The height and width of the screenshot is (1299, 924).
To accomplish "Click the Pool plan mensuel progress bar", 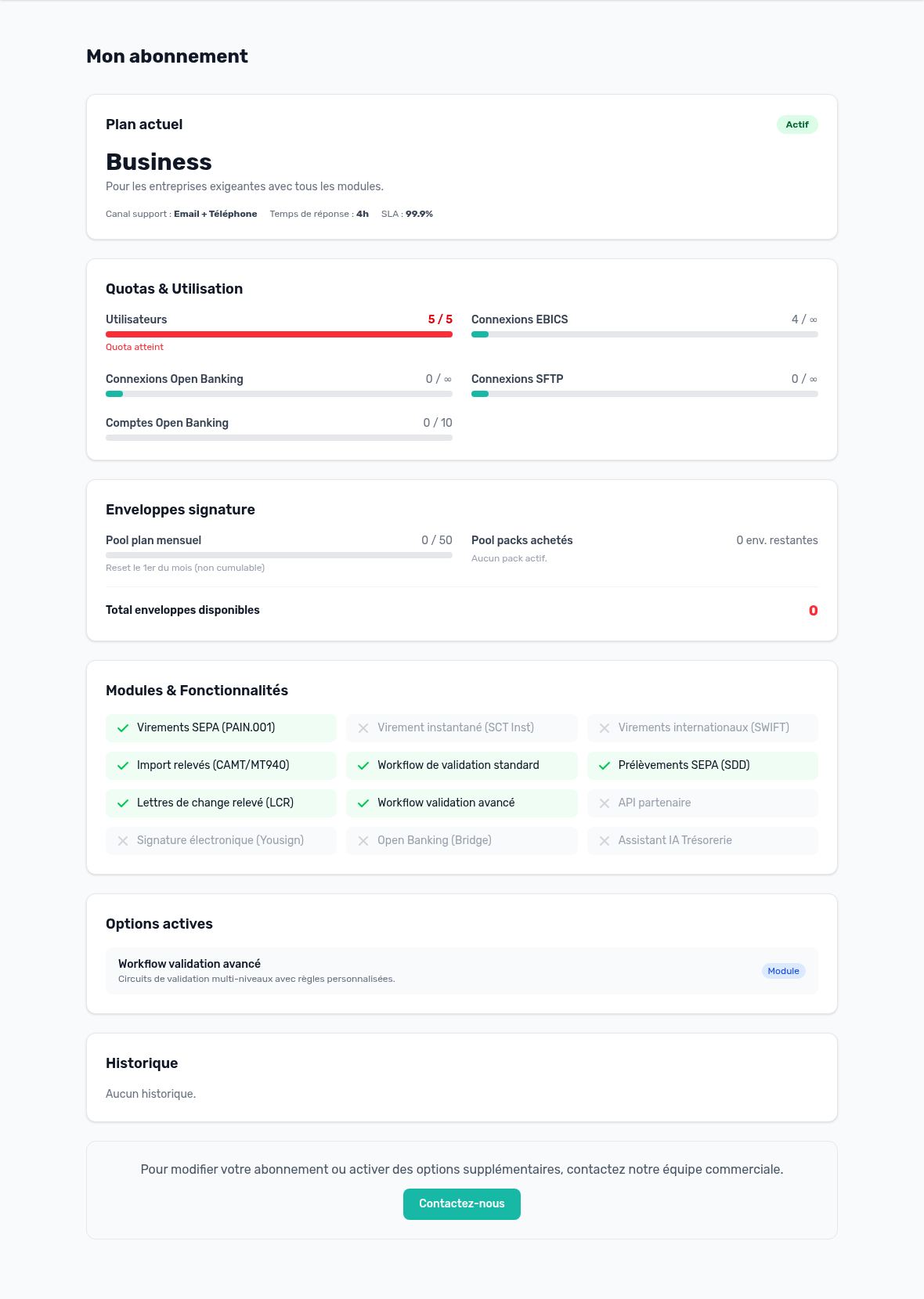I will (279, 555).
